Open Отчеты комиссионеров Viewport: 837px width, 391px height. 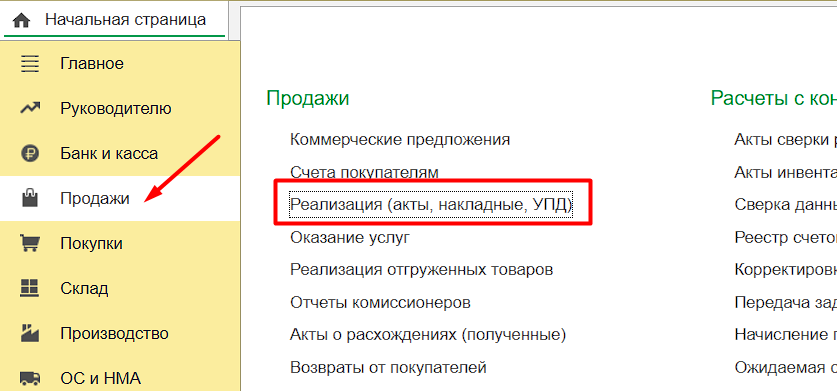click(x=380, y=303)
